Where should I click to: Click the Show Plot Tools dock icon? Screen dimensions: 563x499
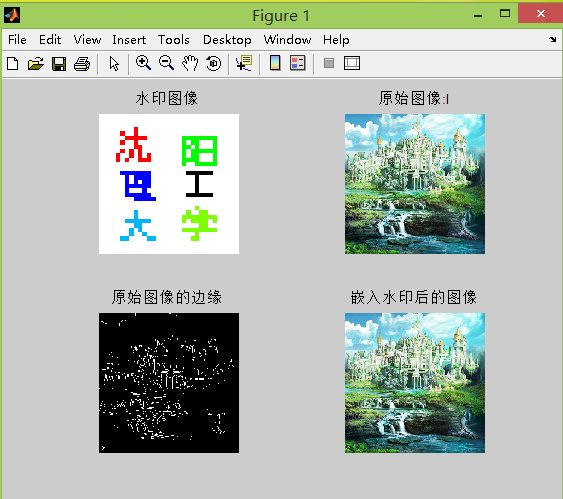click(352, 63)
